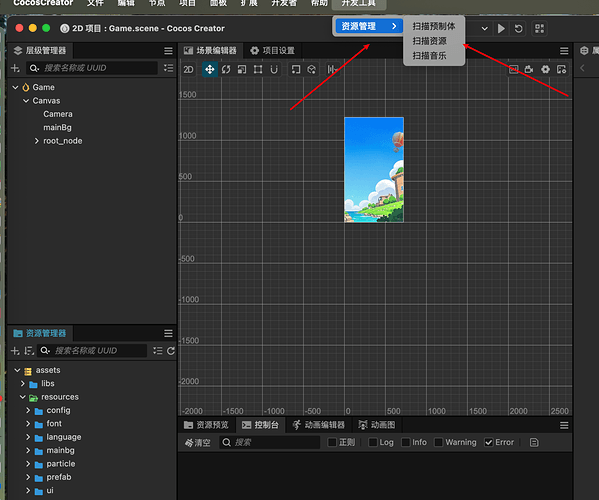Enable the 正则 regex checkbox
The height and width of the screenshot is (500, 599).
pos(332,442)
